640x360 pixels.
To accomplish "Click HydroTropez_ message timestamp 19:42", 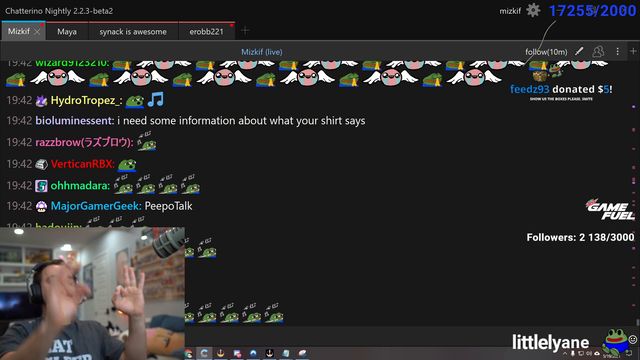I will 19,100.
